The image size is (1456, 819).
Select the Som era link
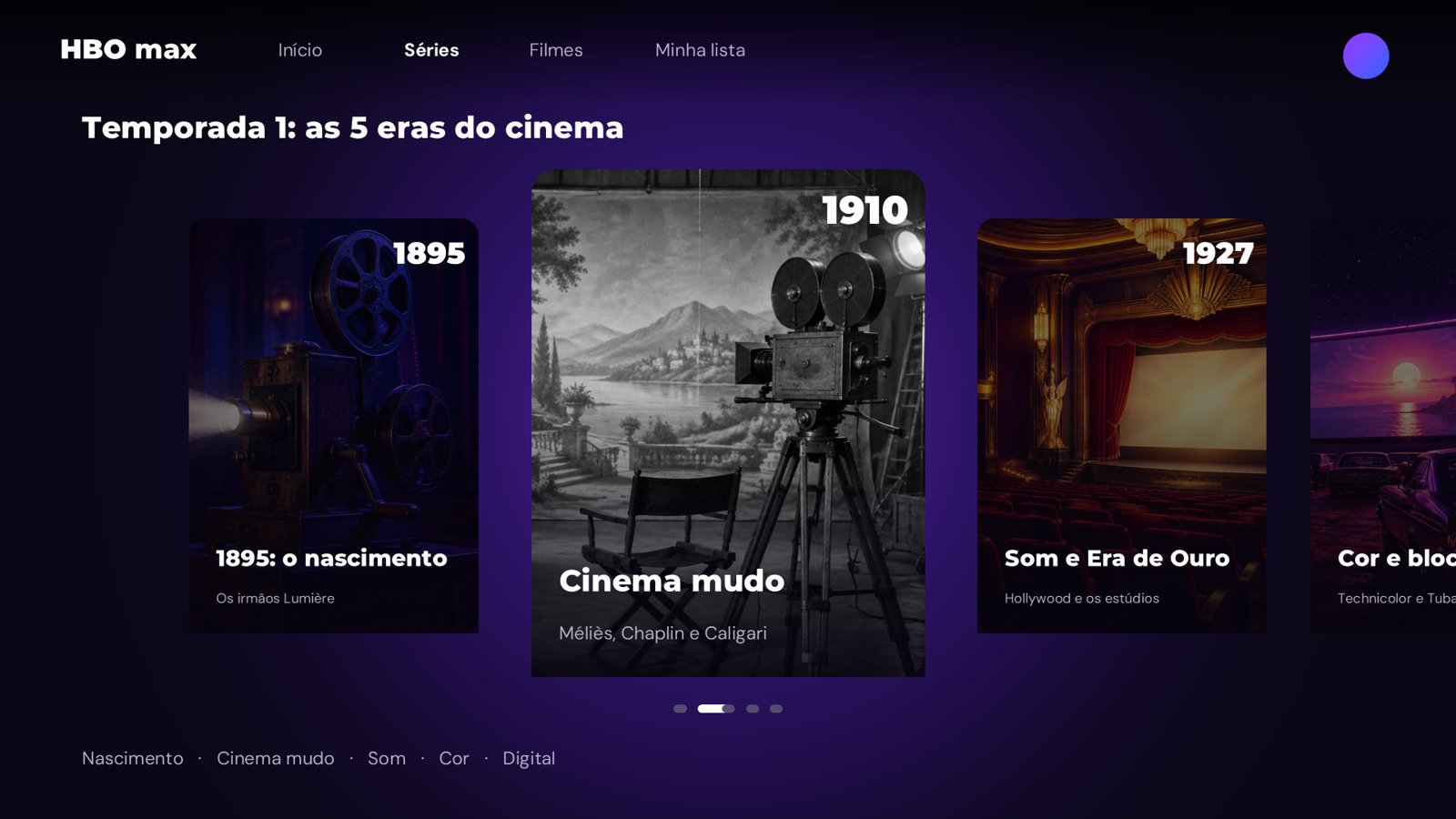pos(387,758)
